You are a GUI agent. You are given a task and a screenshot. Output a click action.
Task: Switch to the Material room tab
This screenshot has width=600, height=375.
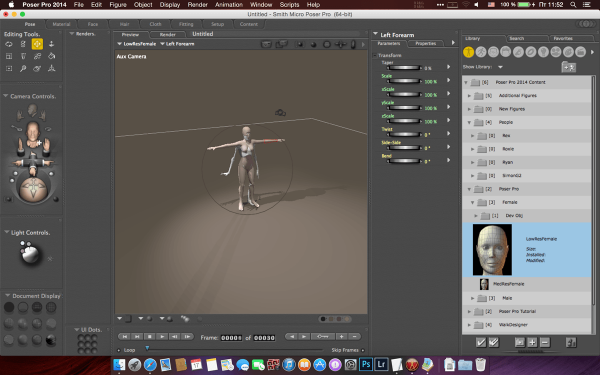point(61,24)
